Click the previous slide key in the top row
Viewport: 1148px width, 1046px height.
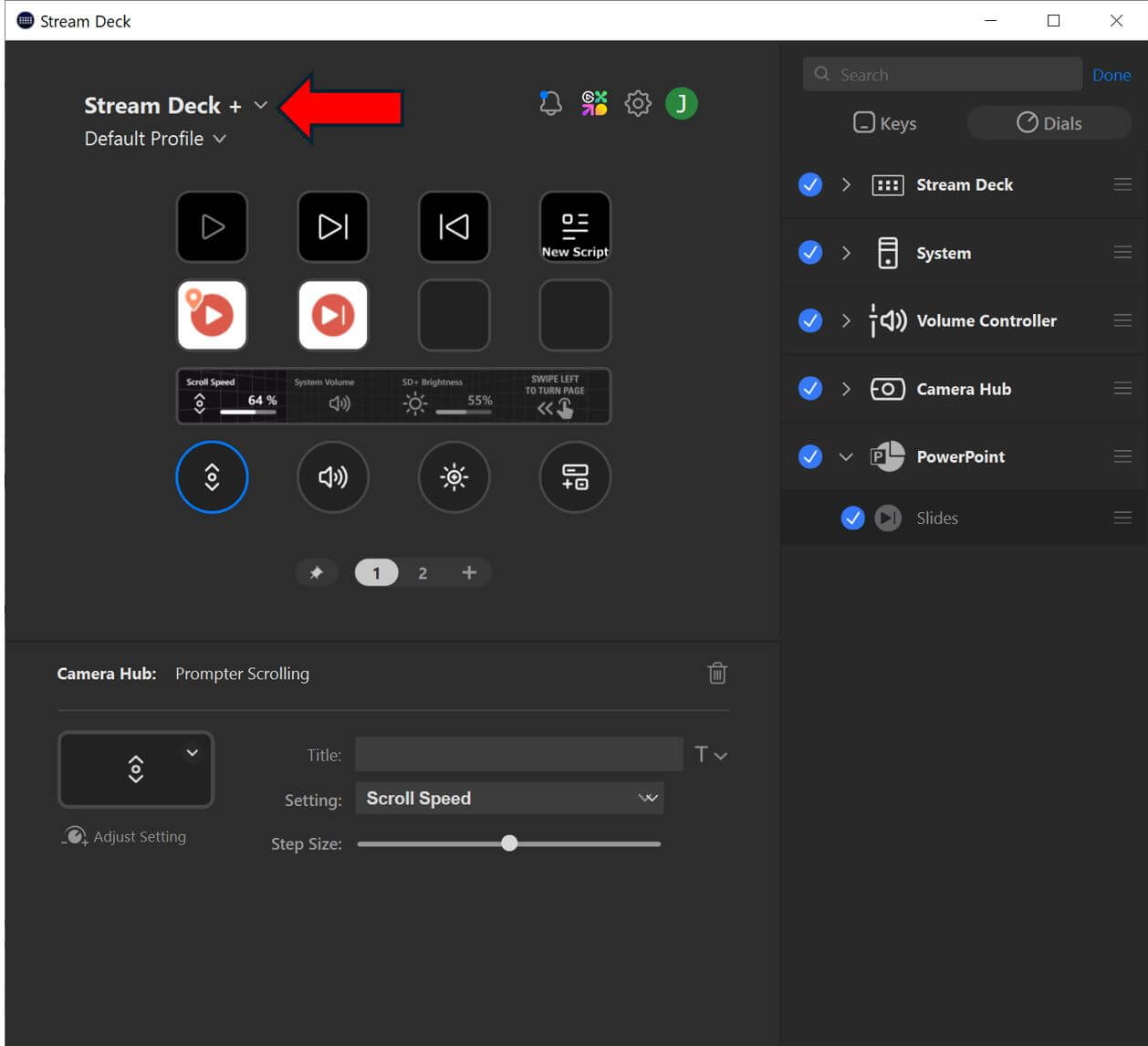[x=454, y=226]
